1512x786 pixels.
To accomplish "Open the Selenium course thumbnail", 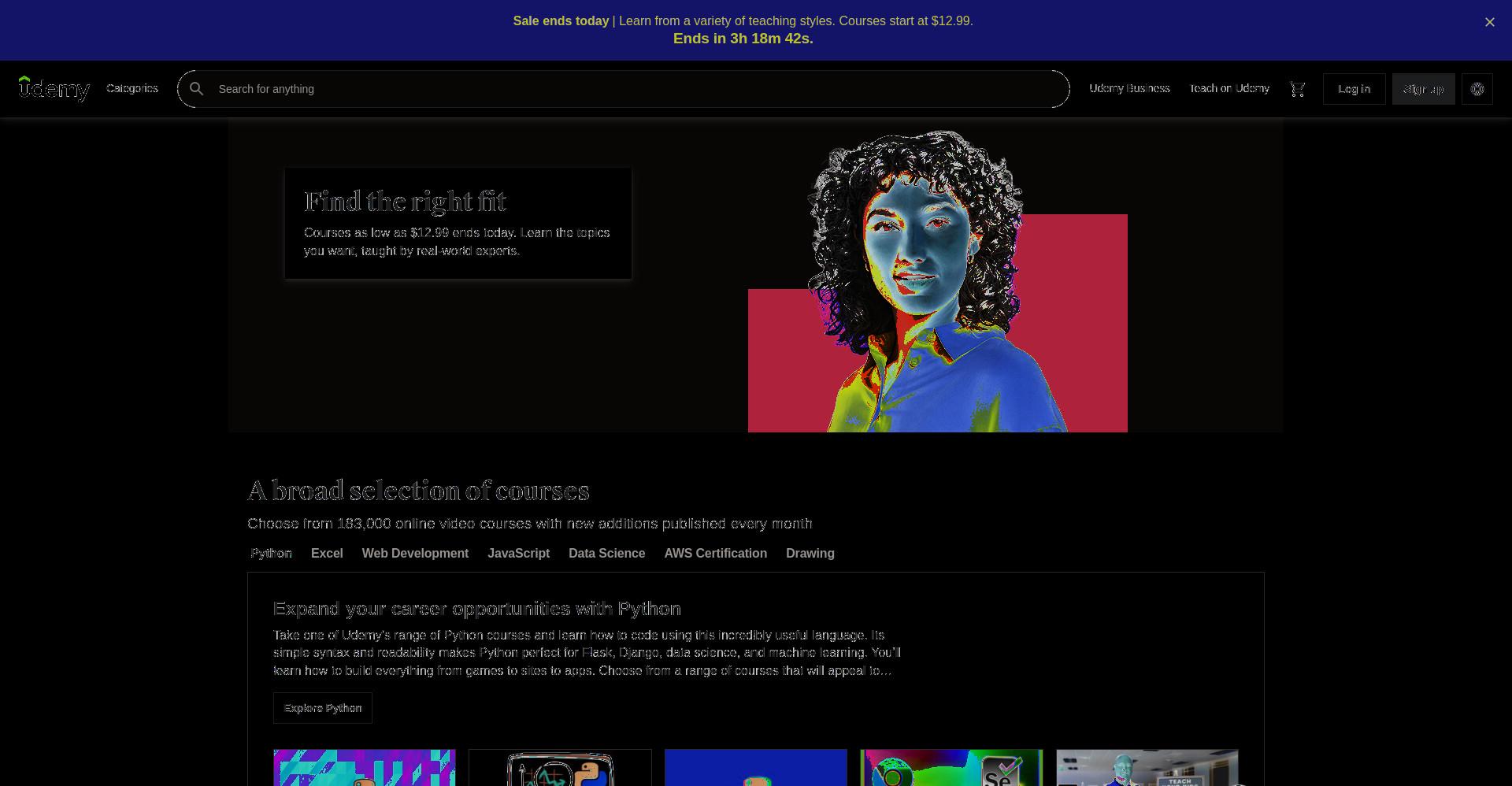I will click(951, 768).
